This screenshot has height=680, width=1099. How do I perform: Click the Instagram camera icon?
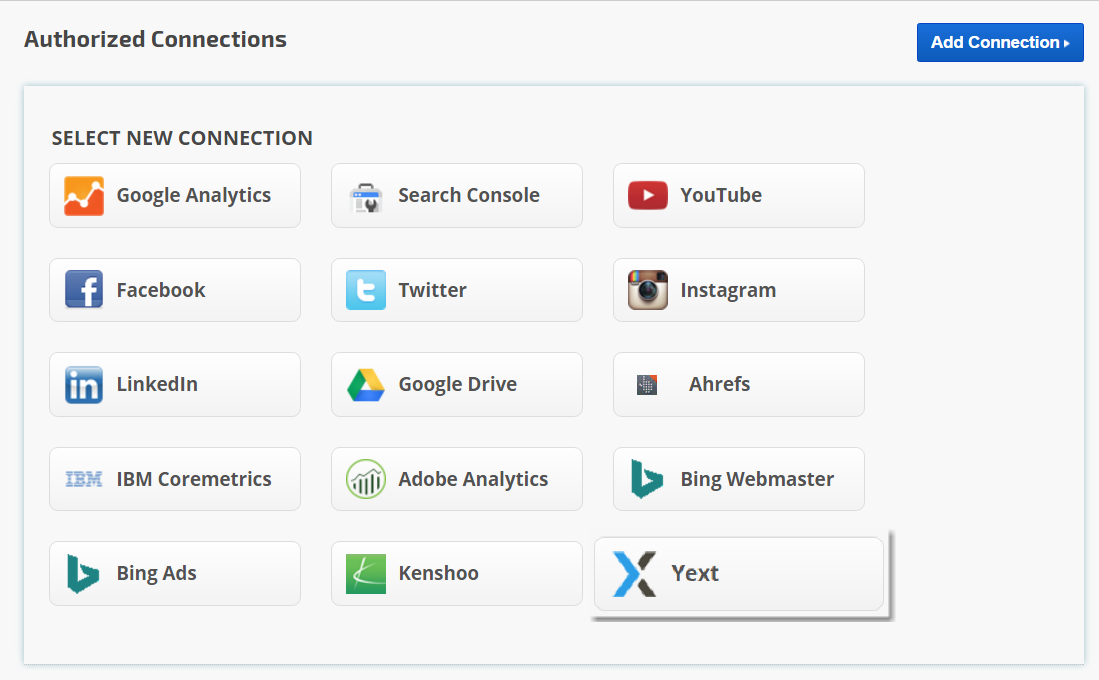click(x=648, y=290)
